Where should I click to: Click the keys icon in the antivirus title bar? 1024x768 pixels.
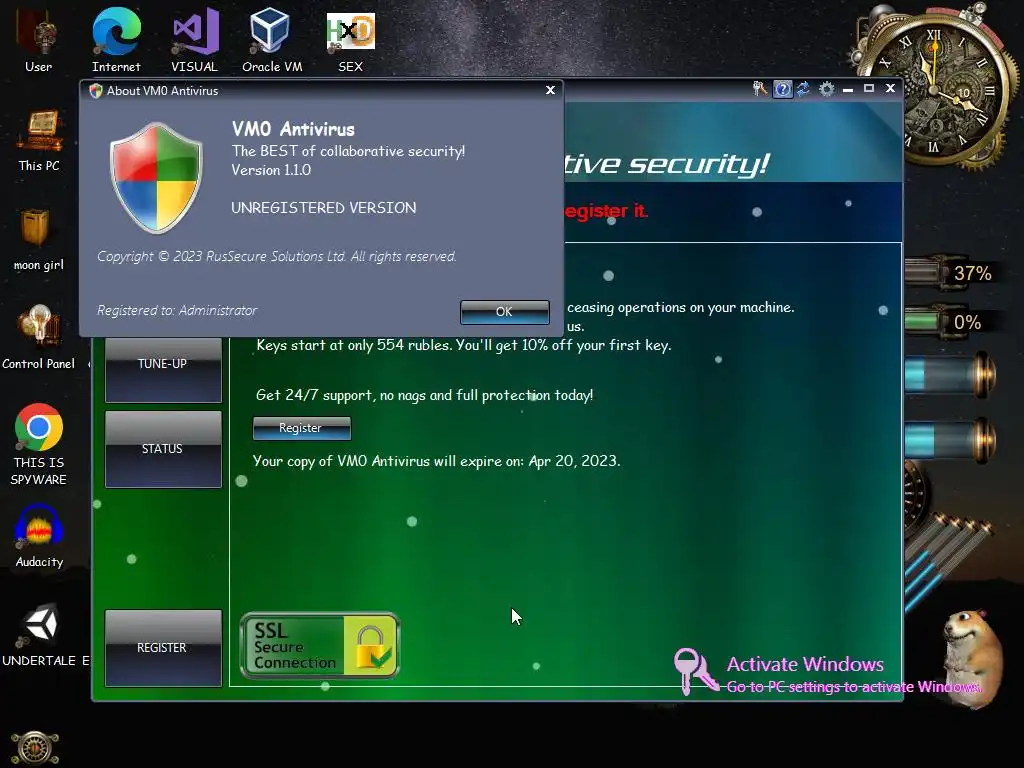pos(760,89)
